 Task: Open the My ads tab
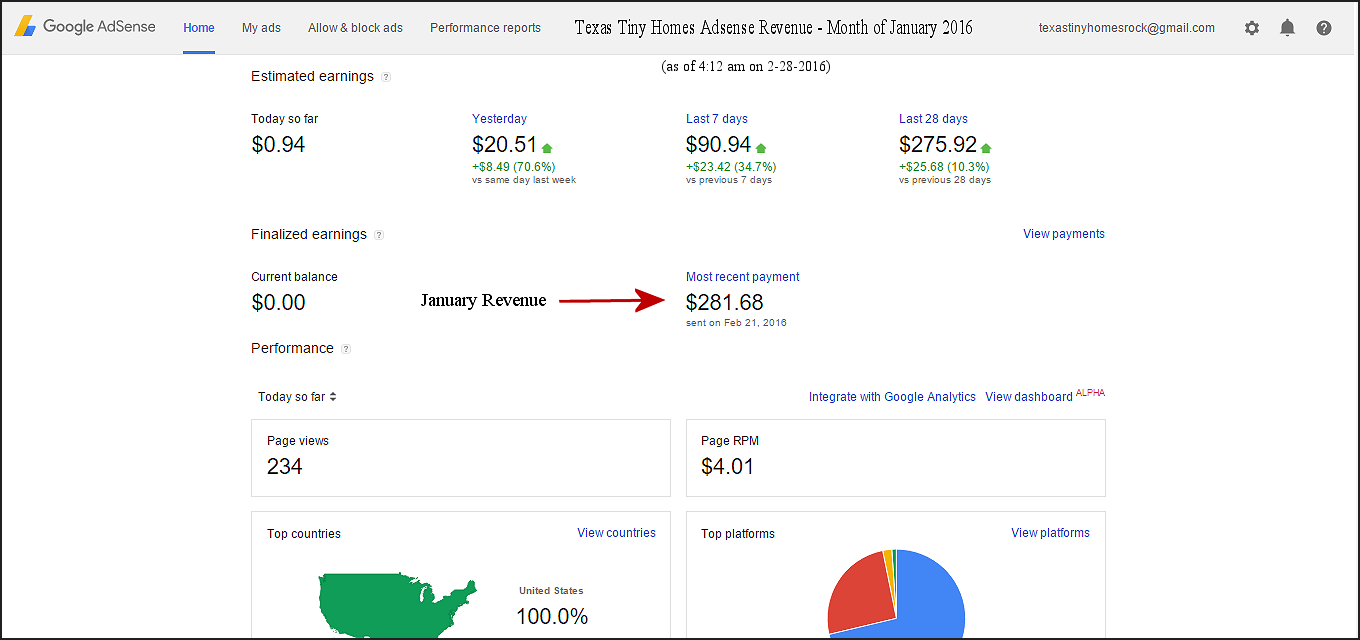tap(261, 28)
